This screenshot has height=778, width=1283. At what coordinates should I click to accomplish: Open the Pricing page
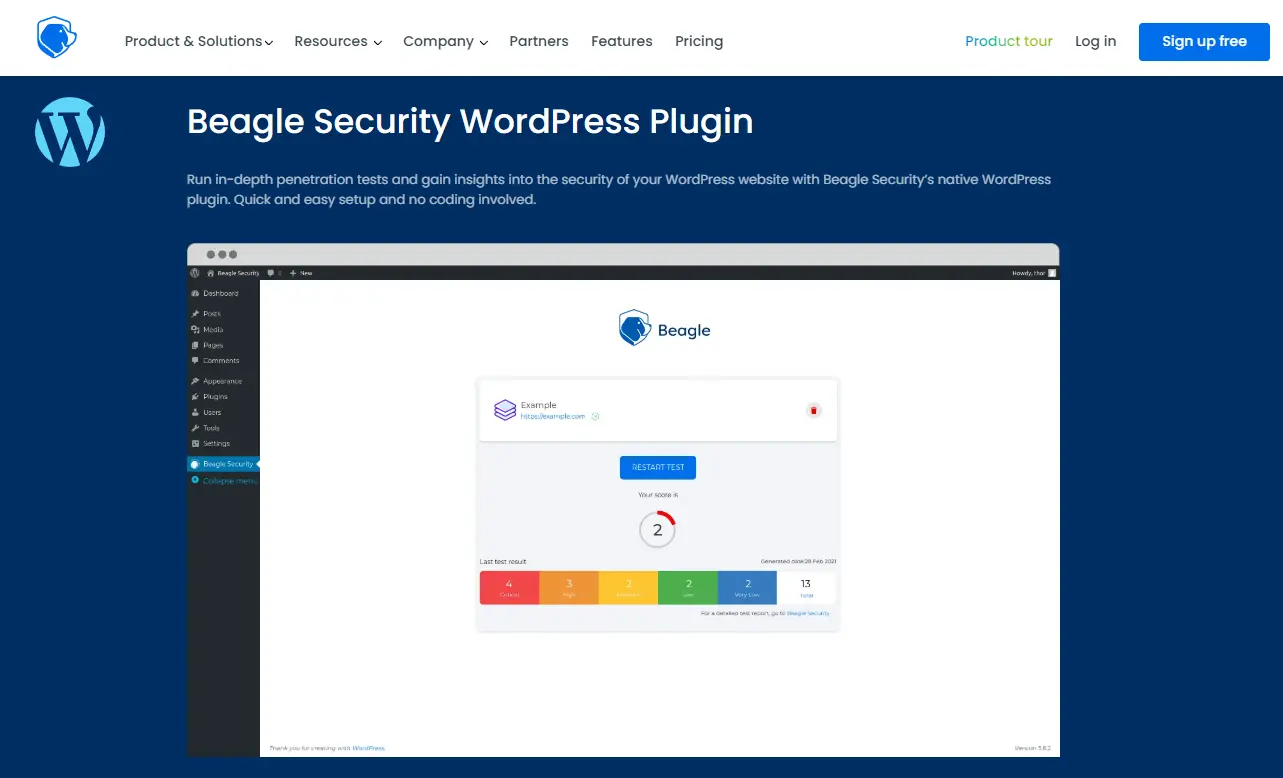click(x=699, y=41)
